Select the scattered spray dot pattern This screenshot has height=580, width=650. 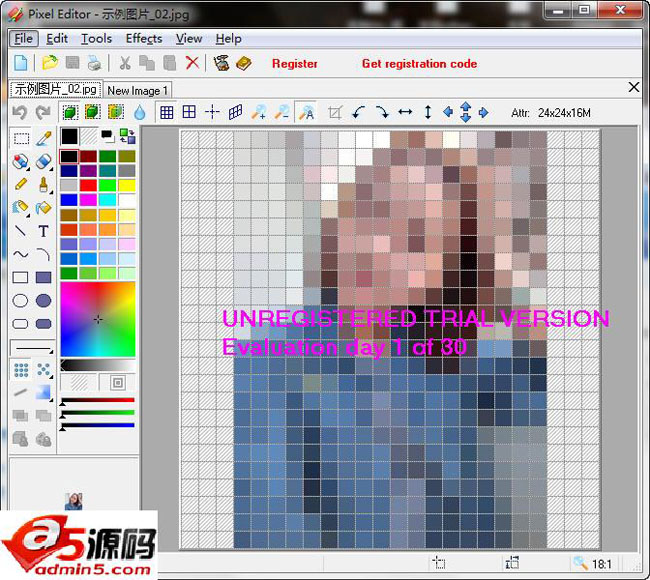pos(44,369)
